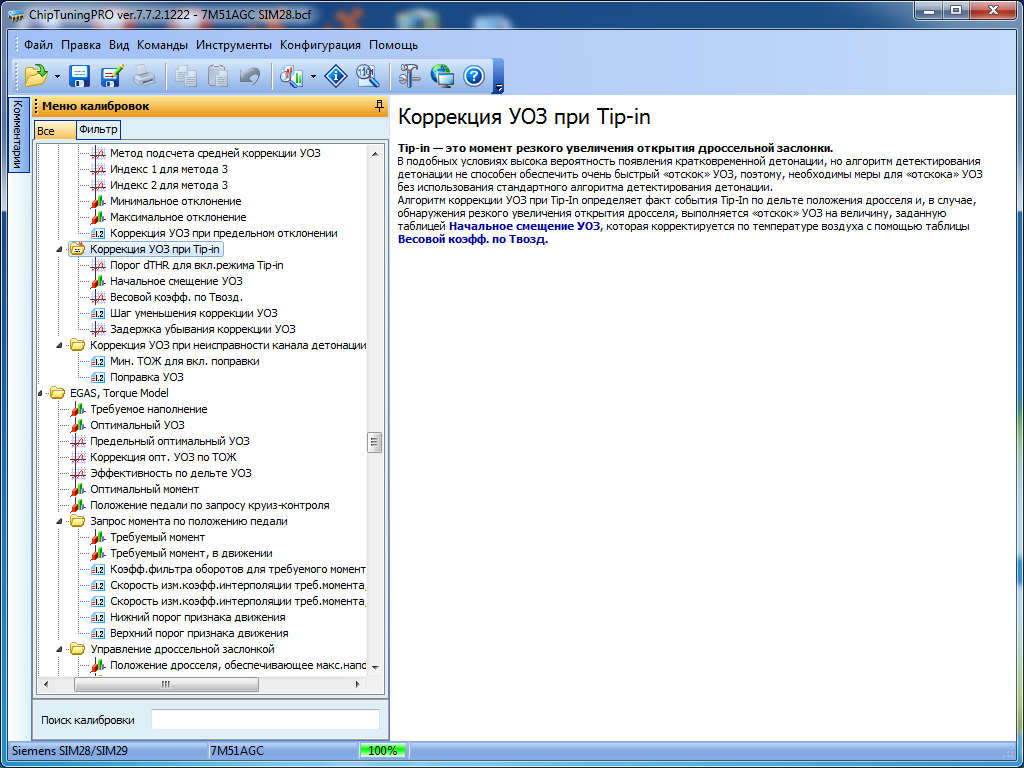The width and height of the screenshot is (1024, 768).
Task: Collapse the EGAS, Torque Model folder
Action: pyautogui.click(x=42, y=393)
